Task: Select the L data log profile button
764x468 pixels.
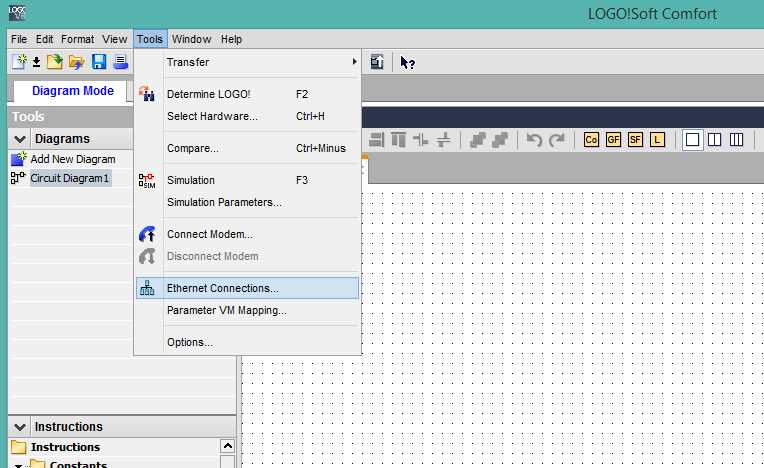Action: coord(657,140)
